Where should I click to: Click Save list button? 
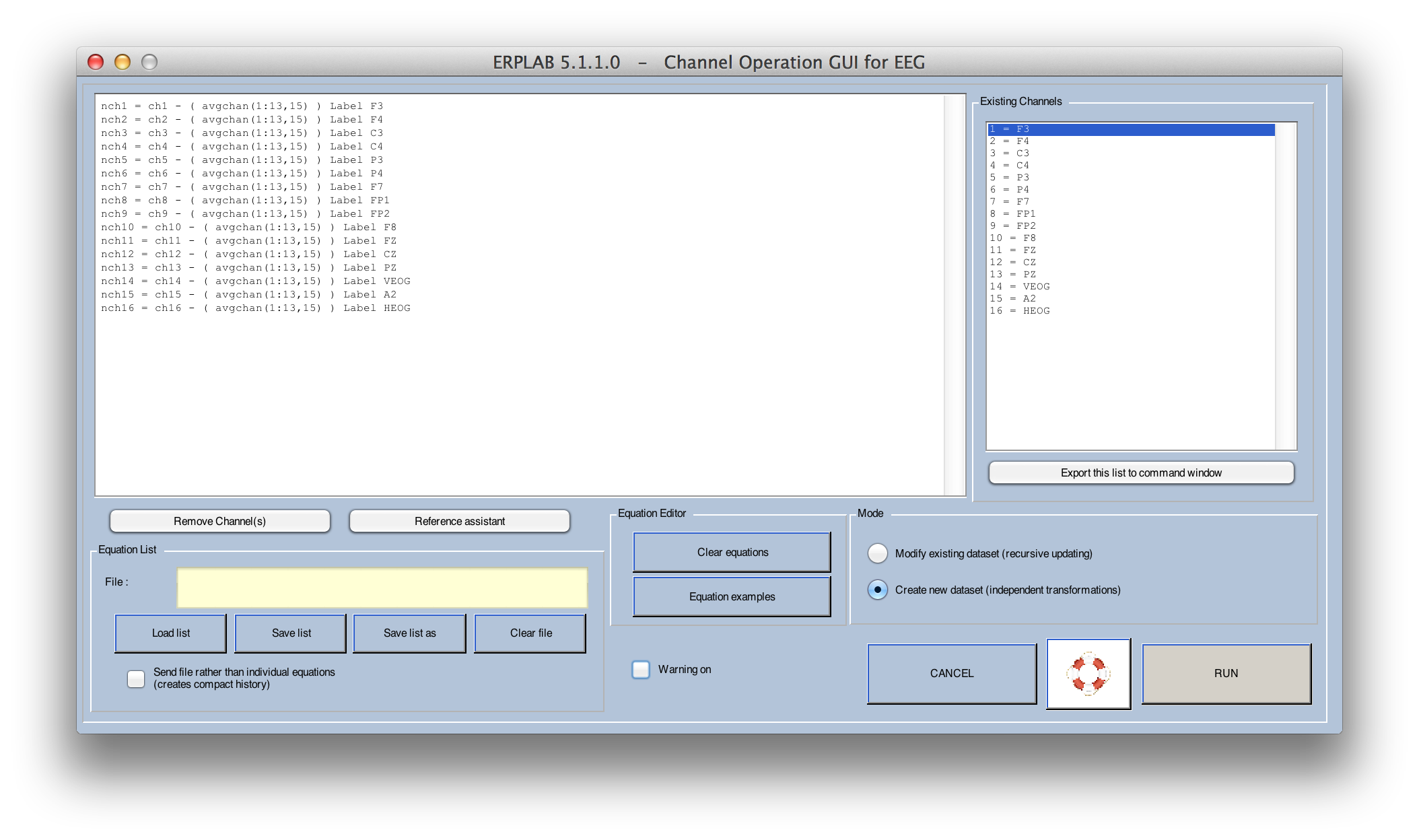click(x=291, y=633)
